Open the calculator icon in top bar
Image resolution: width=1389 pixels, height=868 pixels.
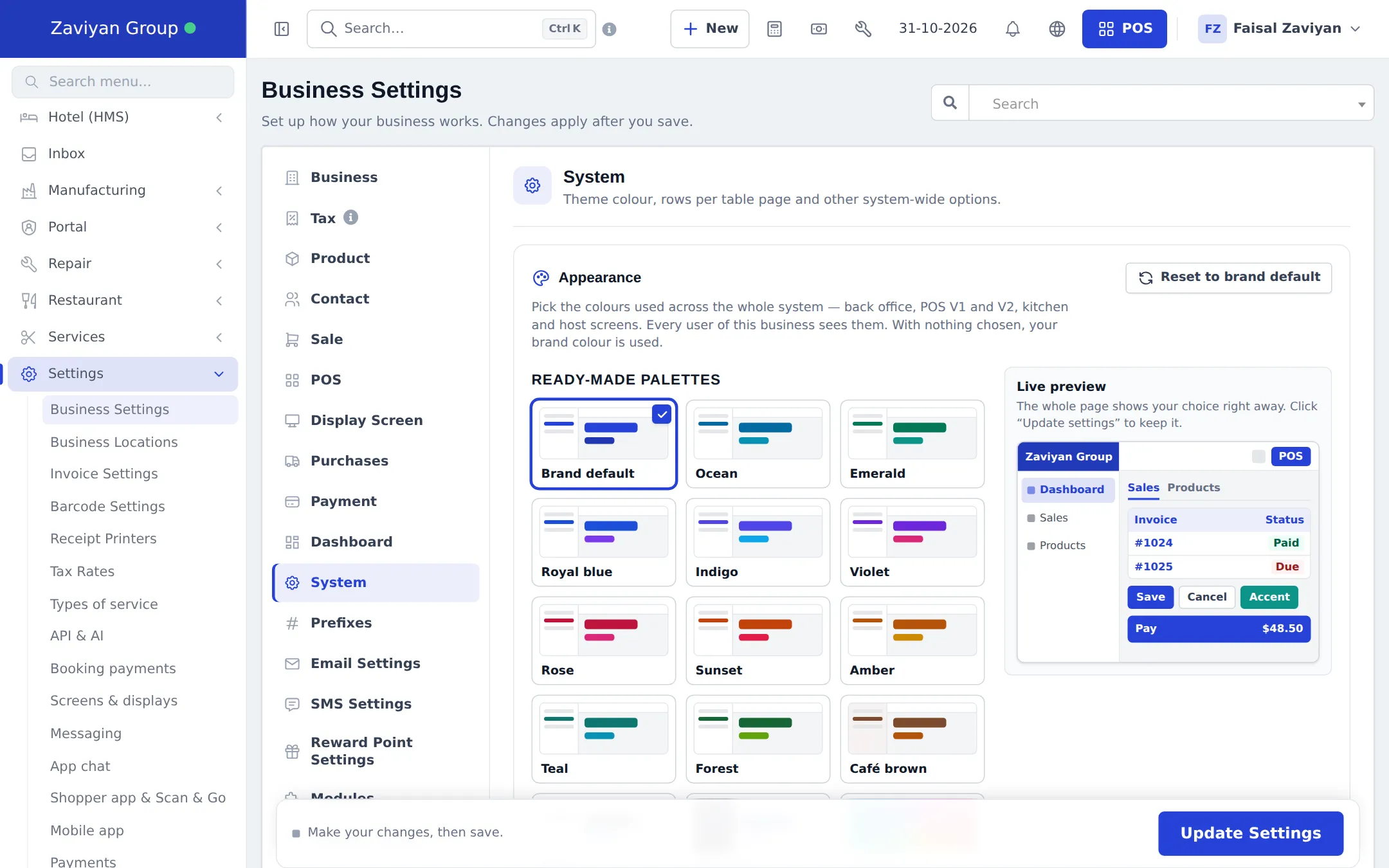point(774,29)
